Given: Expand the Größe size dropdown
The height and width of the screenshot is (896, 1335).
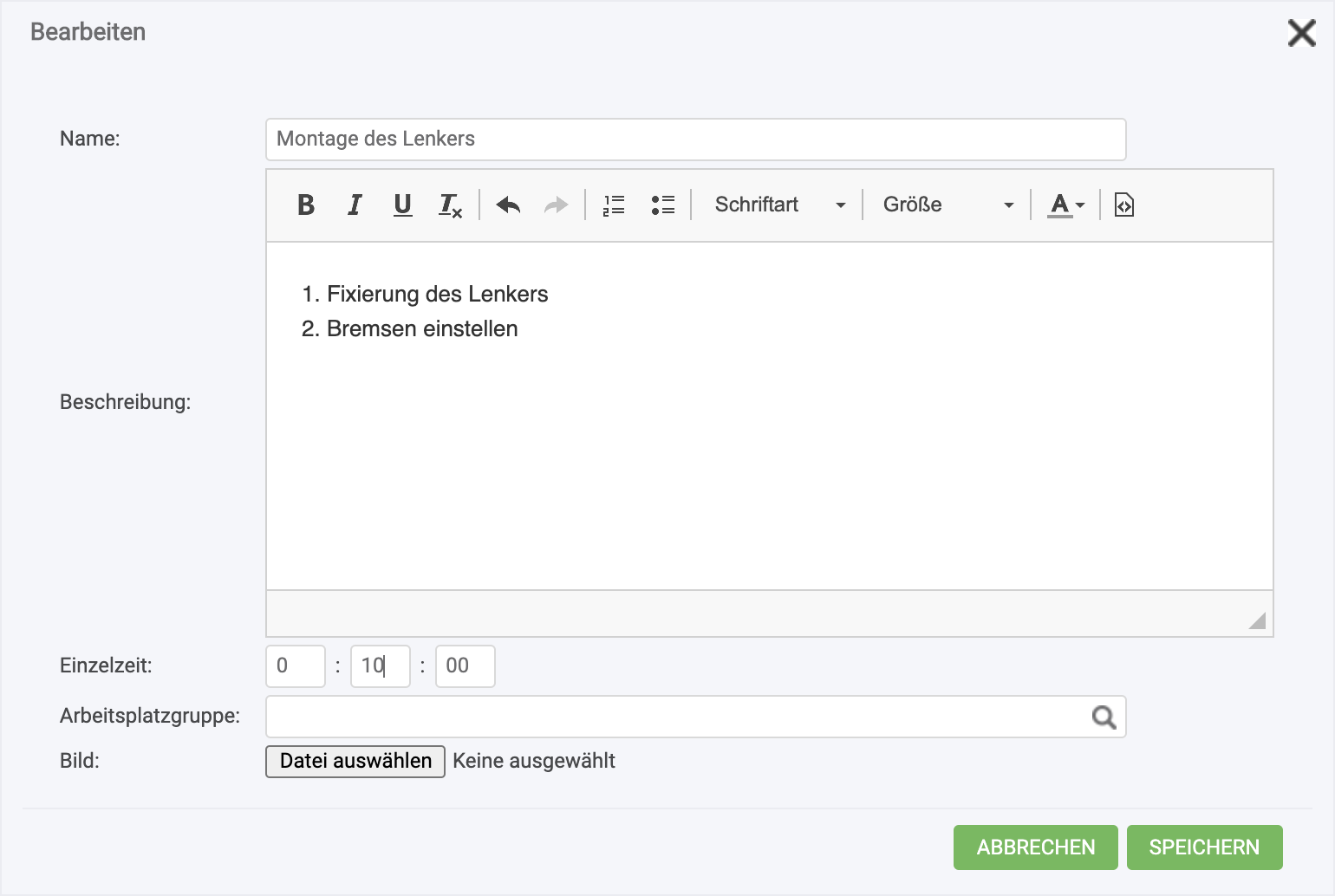Looking at the screenshot, I should coord(948,205).
